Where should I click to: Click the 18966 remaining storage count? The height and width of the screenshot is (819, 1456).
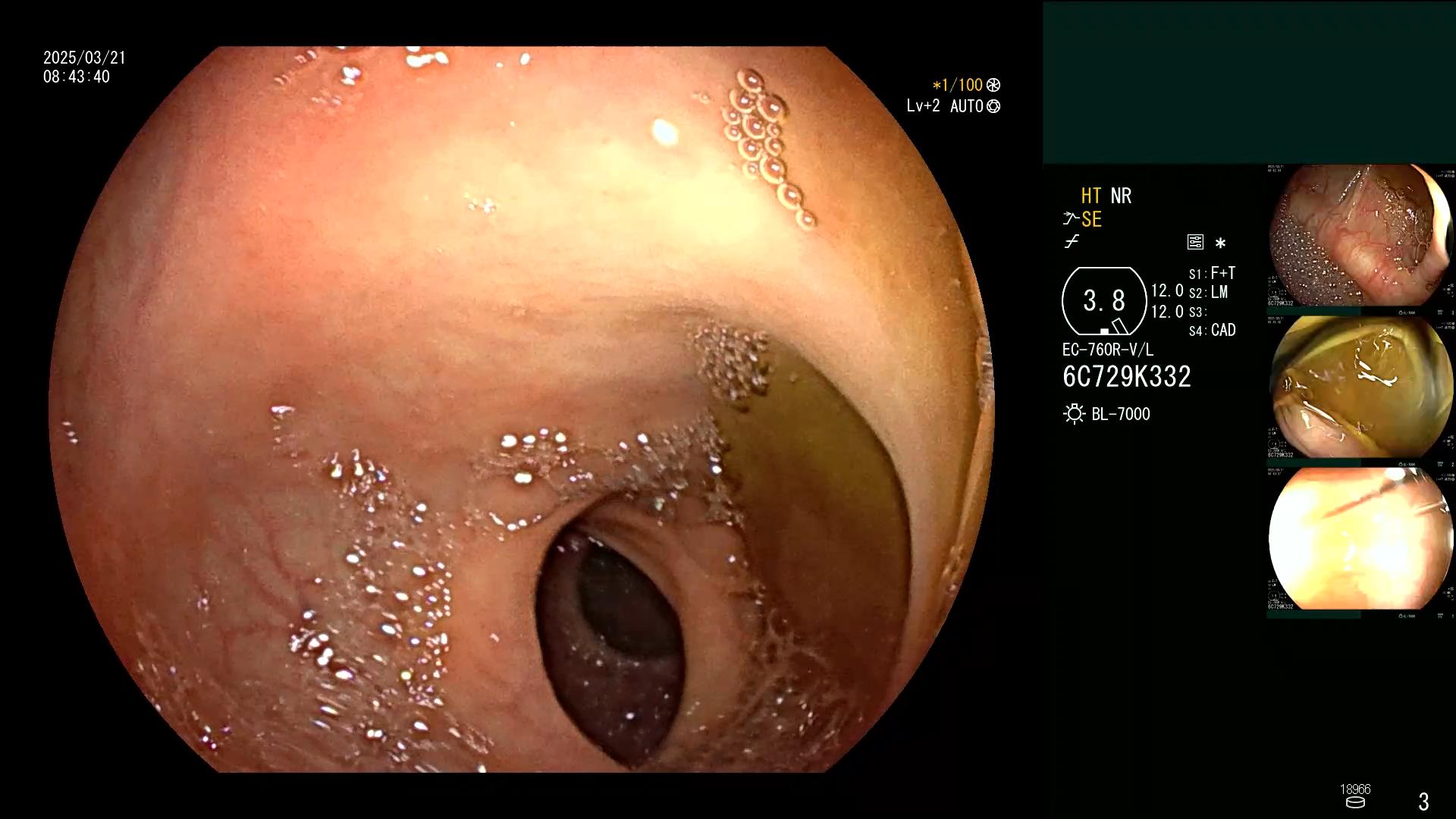(1355, 789)
